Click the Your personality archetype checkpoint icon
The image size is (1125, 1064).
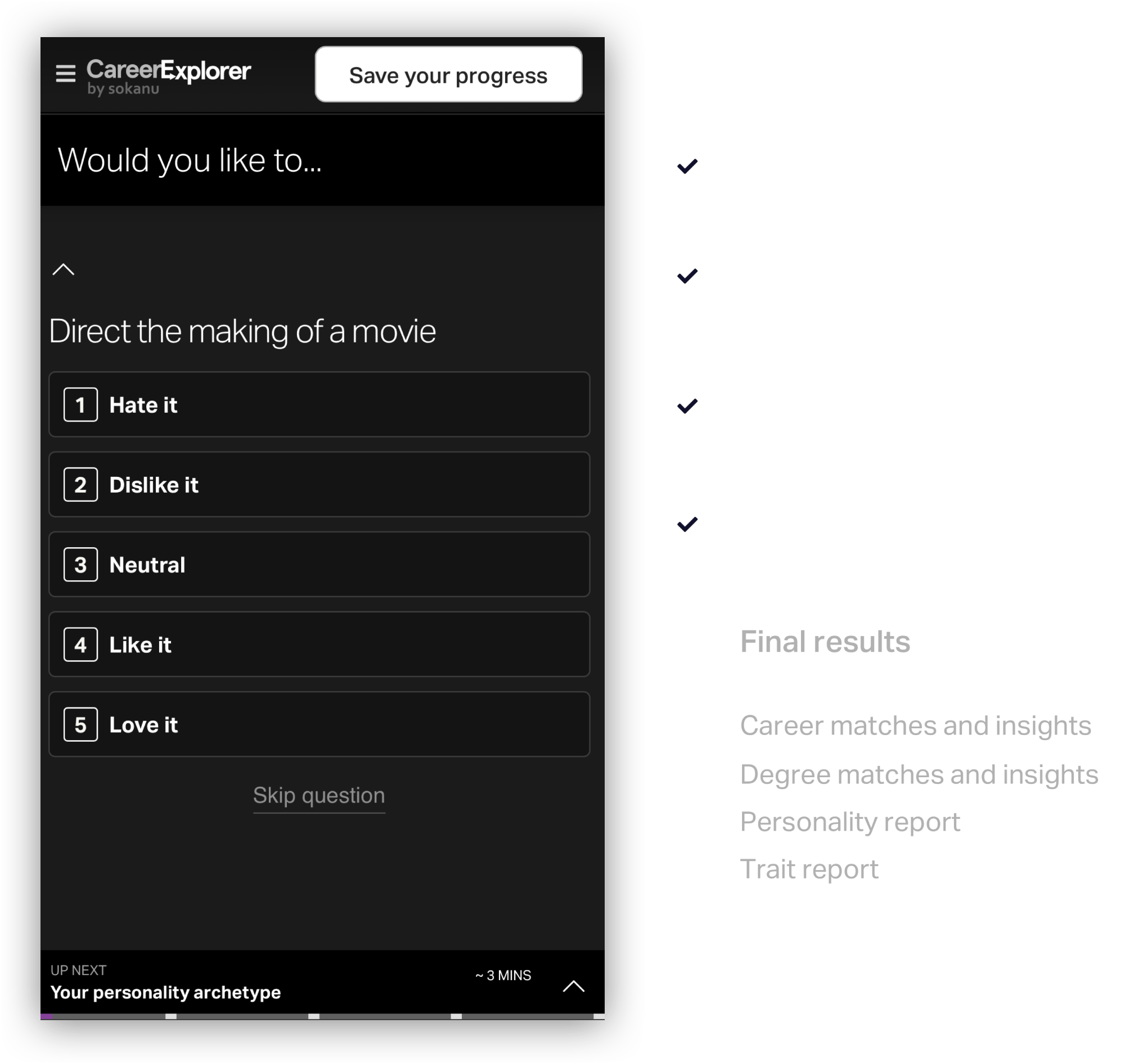[x=686, y=276]
